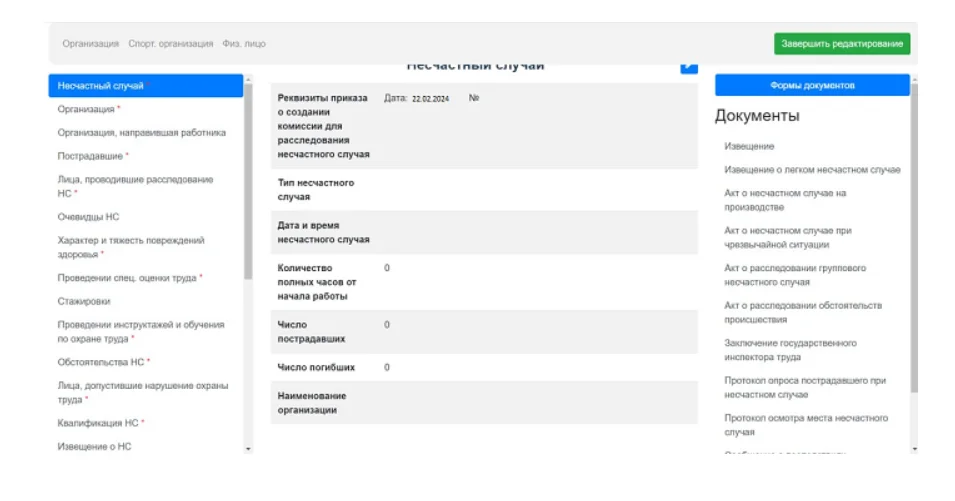
Task: Open Проведении инструктажей и обучения section
Action: [141, 332]
